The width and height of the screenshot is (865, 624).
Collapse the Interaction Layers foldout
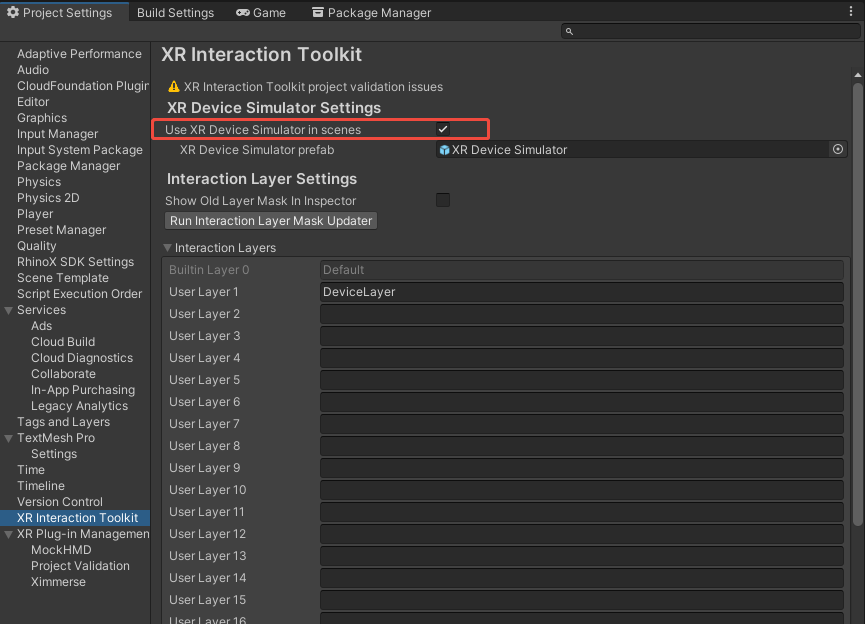(x=168, y=248)
